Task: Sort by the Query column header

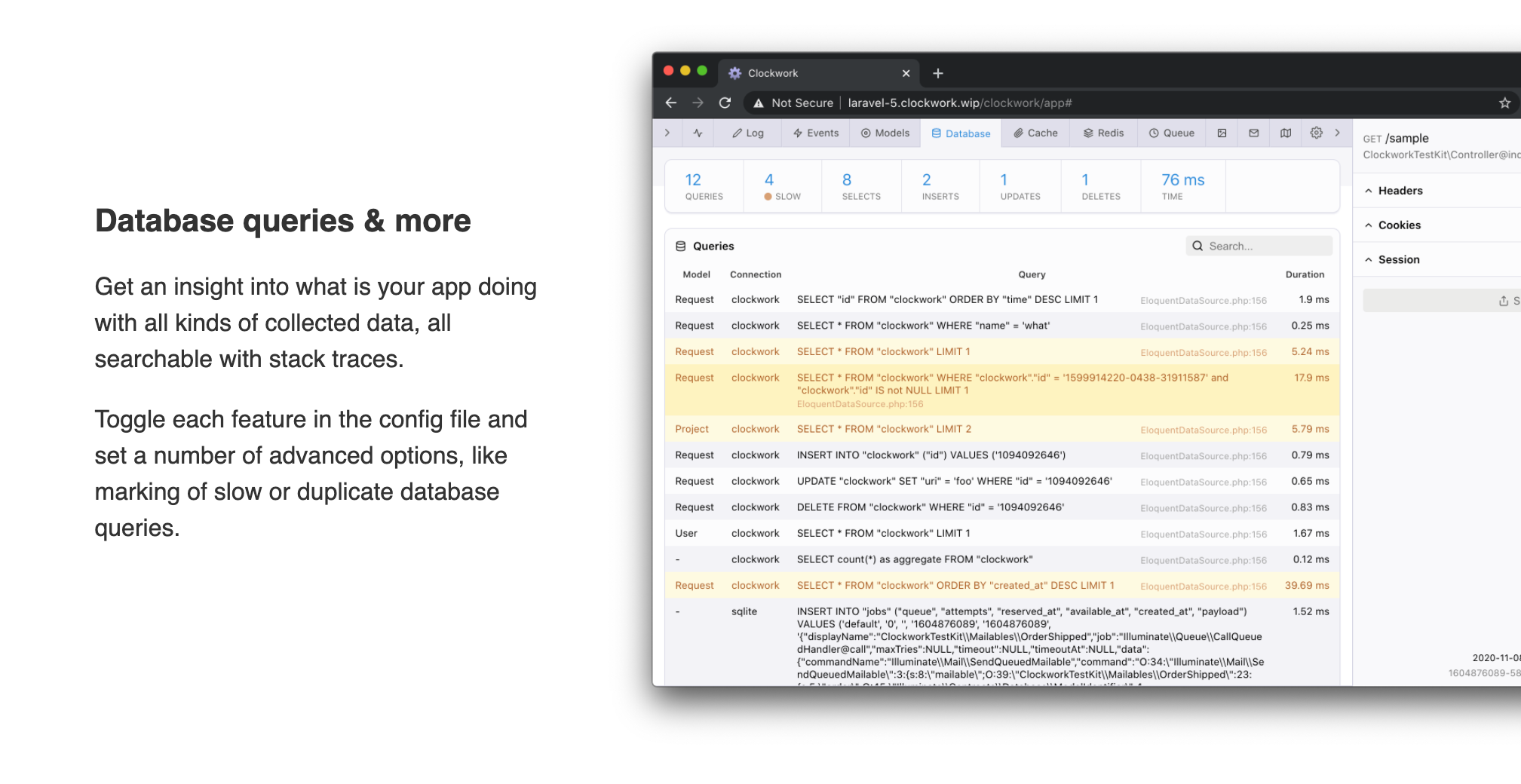Action: [1032, 274]
